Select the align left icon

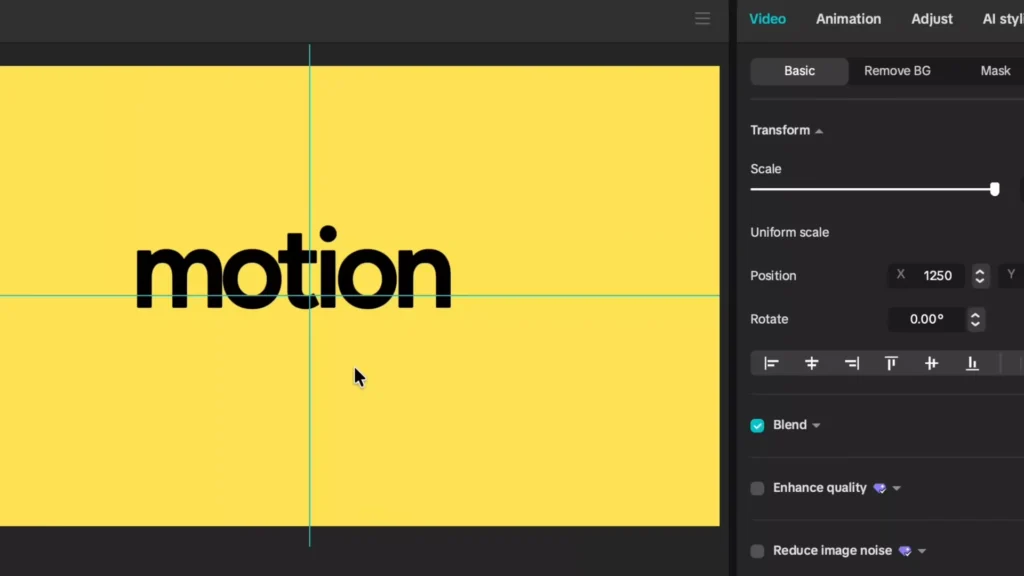coord(771,363)
